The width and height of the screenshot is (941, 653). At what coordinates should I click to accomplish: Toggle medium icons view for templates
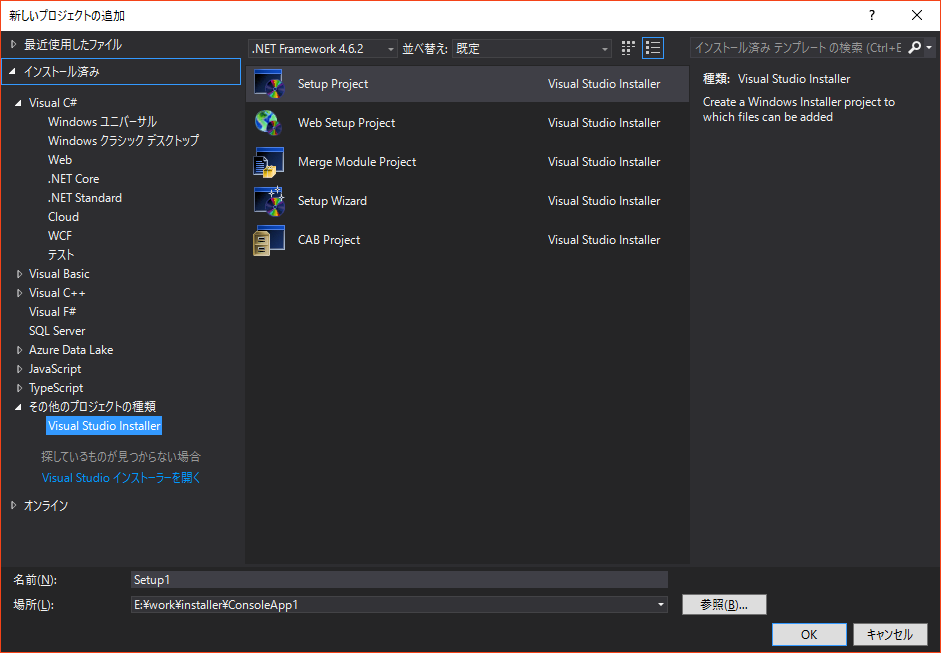click(627, 47)
